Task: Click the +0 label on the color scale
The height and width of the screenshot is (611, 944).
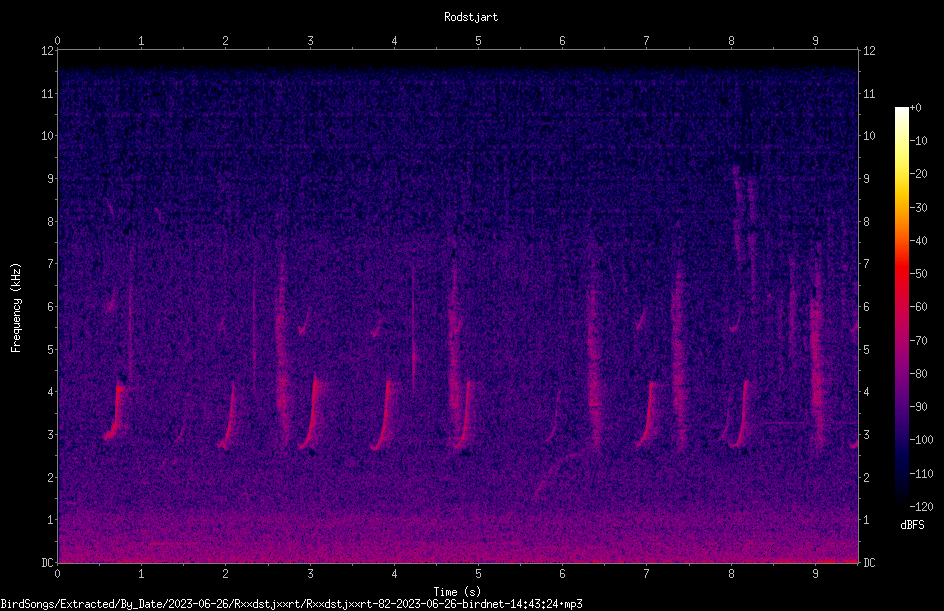Action: [916, 108]
